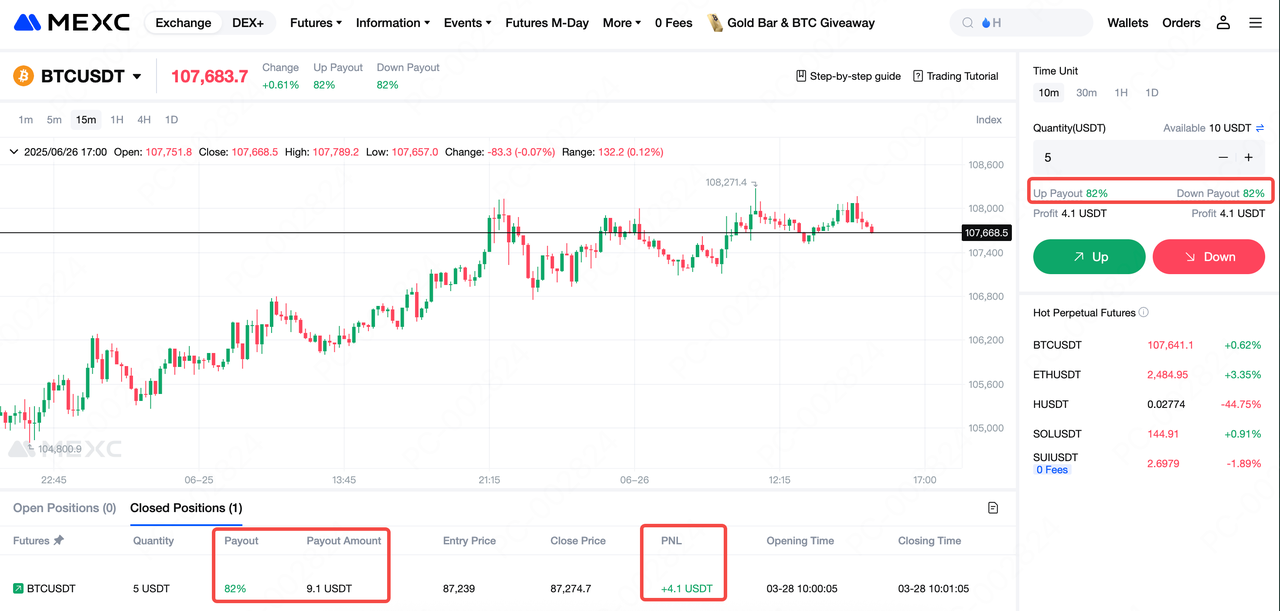Click the gold bar icon in the header
Image resolution: width=1280 pixels, height=611 pixels.
(x=715, y=22)
